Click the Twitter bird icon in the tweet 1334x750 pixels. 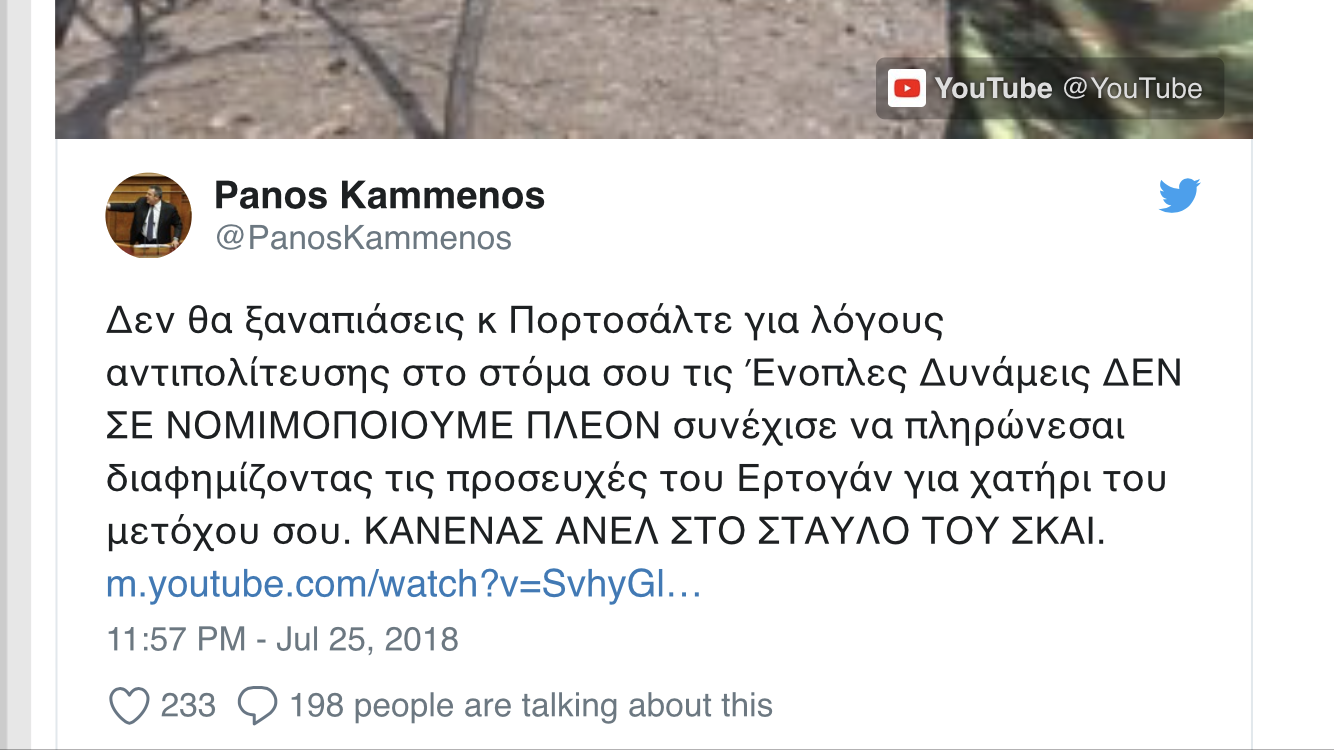coord(1180,196)
